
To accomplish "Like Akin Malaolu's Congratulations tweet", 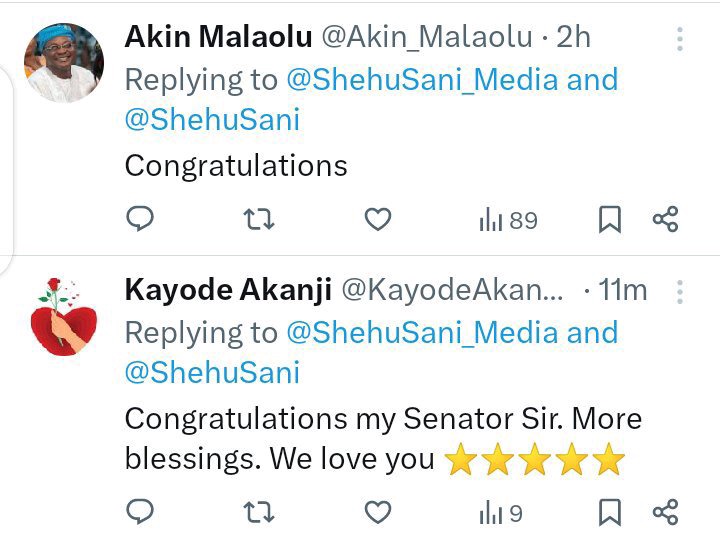I will [x=377, y=219].
